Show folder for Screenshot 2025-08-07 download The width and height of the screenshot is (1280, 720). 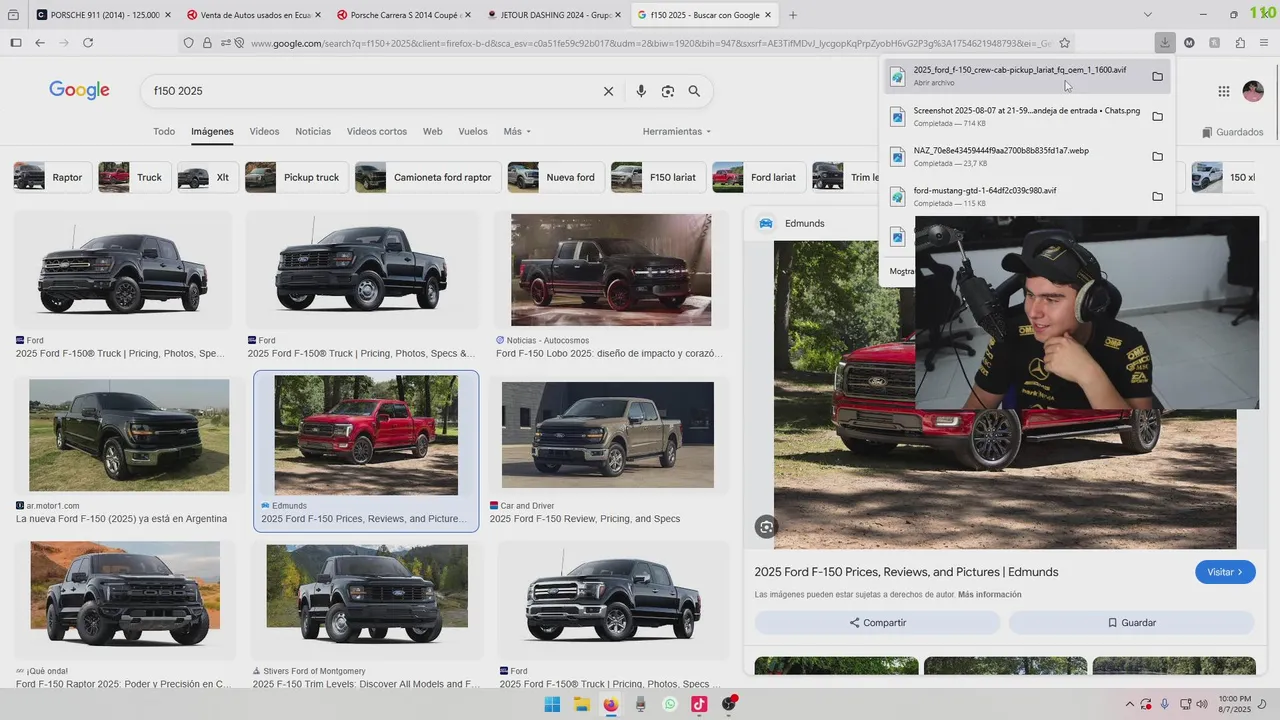(1157, 116)
